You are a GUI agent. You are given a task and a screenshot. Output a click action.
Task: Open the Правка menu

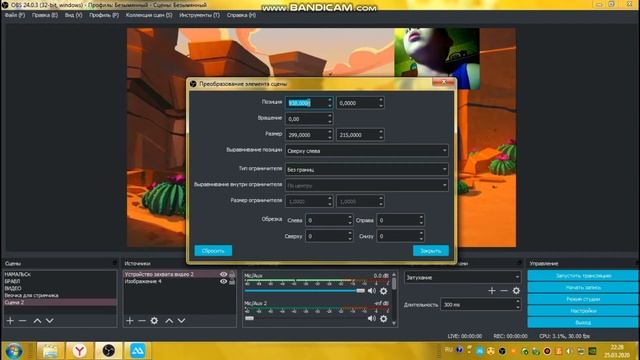coord(45,15)
